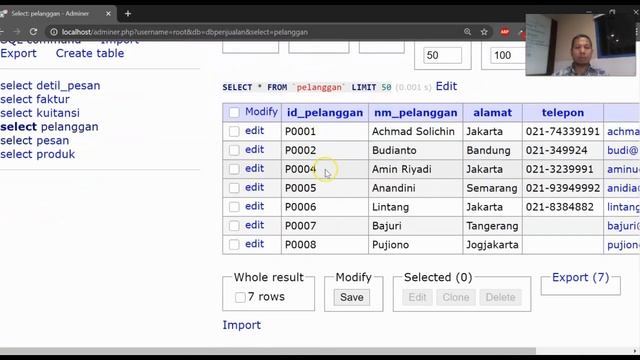This screenshot has height=360, width=640.
Task: Edit the Bajuri row
Action: click(x=254, y=225)
